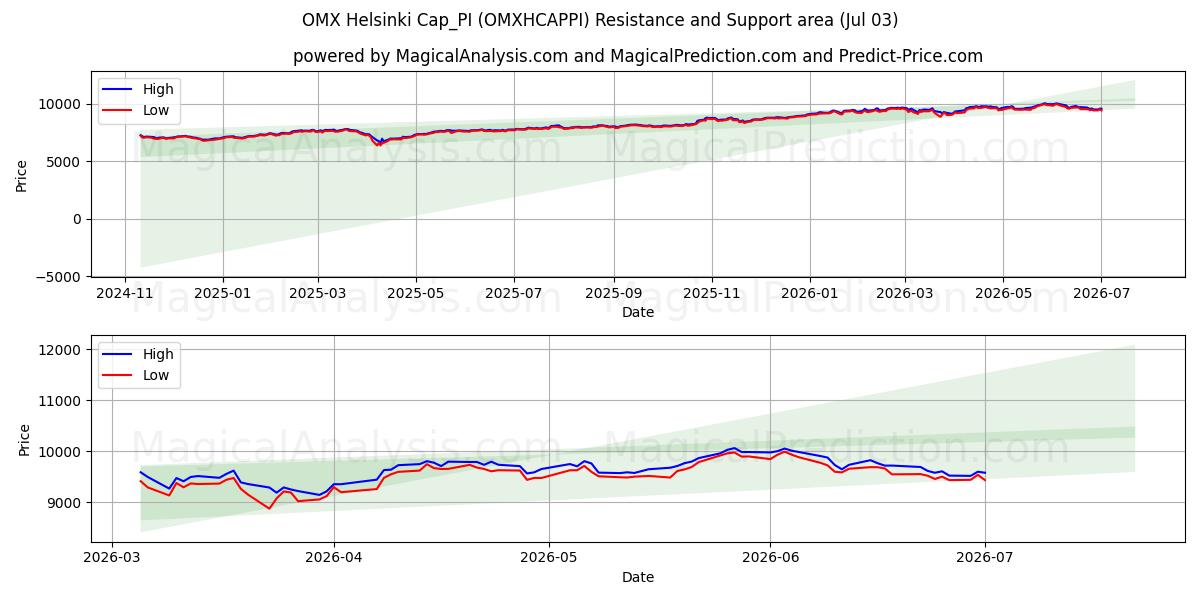Click the '10000' y-axis label in top chart
This screenshot has height=600, width=1200.
coord(61,104)
